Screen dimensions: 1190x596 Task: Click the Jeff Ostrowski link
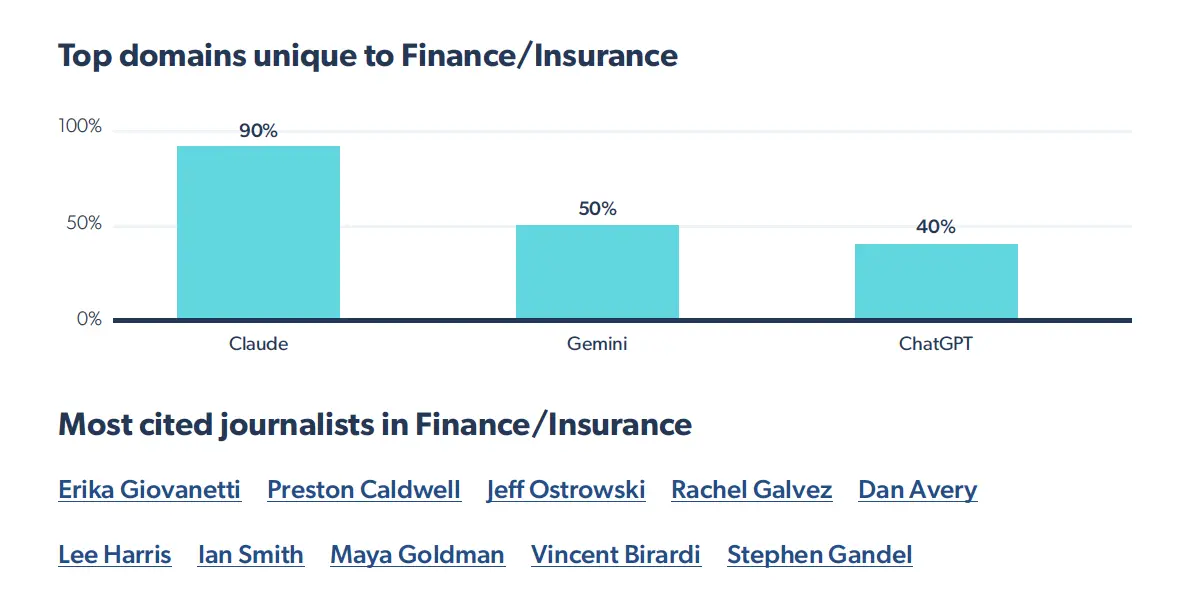coord(566,490)
